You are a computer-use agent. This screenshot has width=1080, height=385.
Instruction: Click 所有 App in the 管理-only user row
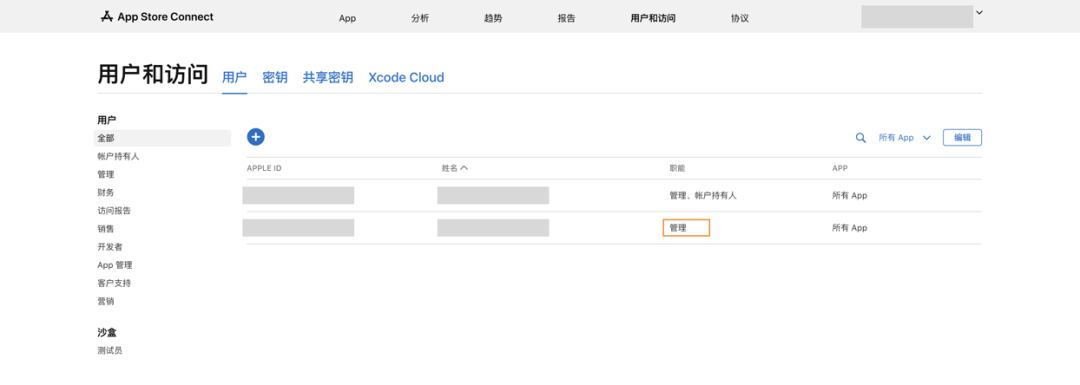[849, 228]
